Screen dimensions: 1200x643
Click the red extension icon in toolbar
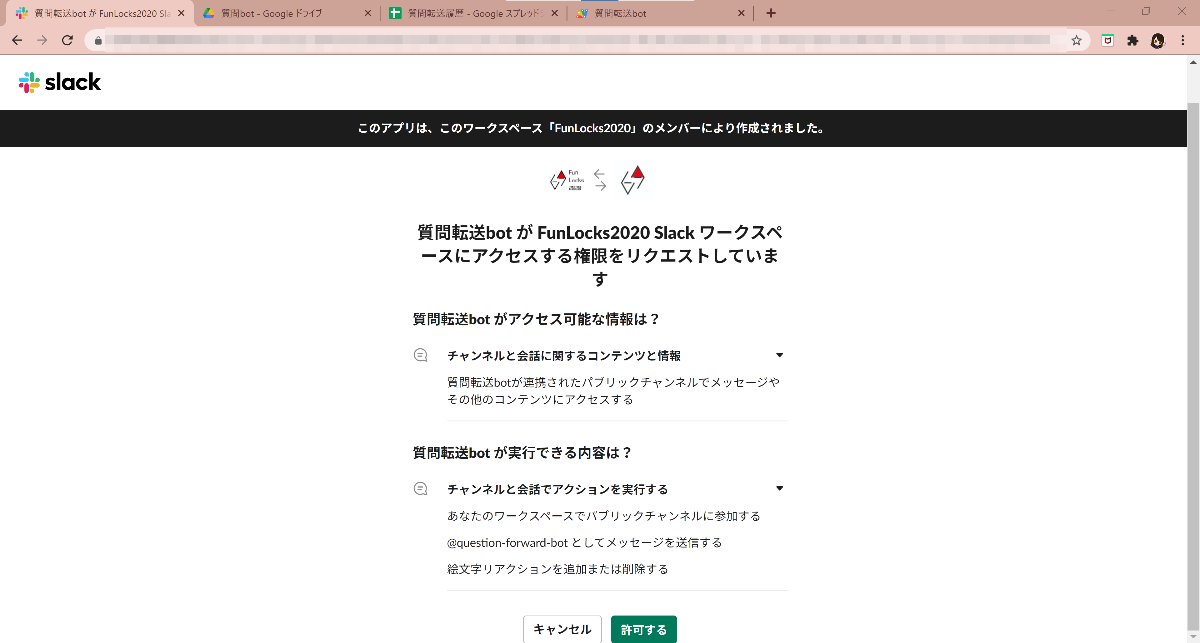[x=1107, y=40]
